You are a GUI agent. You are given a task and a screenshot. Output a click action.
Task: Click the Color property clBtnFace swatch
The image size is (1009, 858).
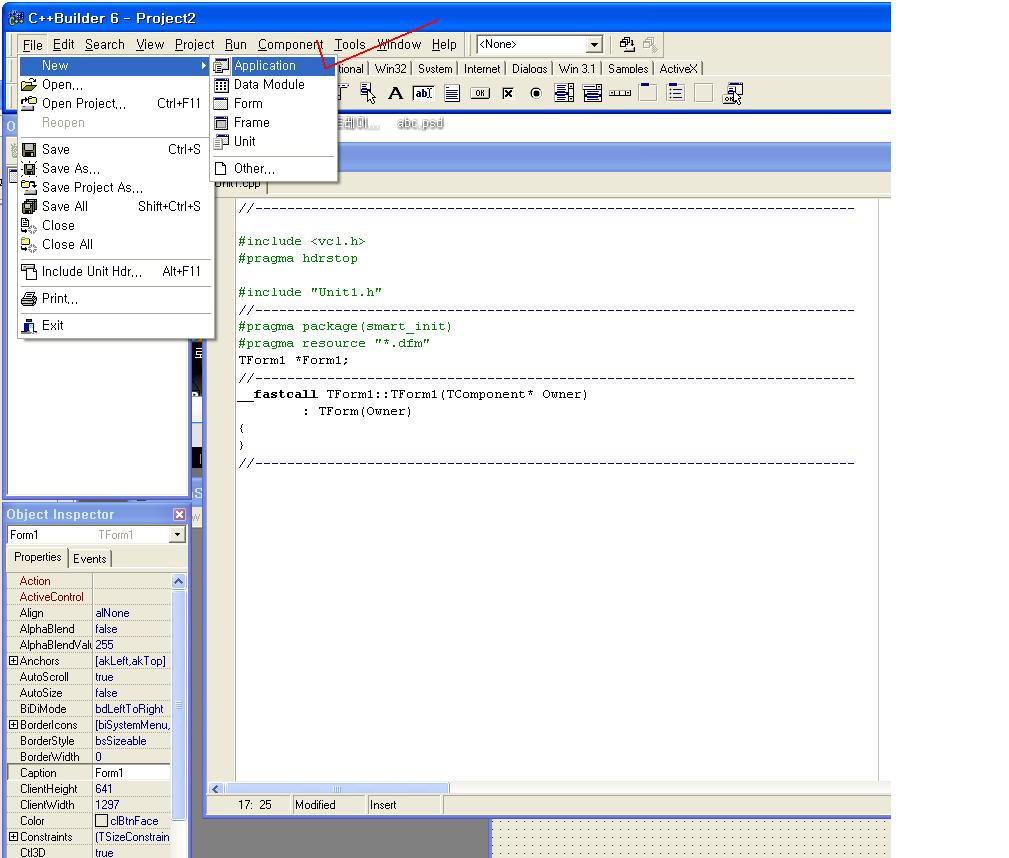pos(101,821)
